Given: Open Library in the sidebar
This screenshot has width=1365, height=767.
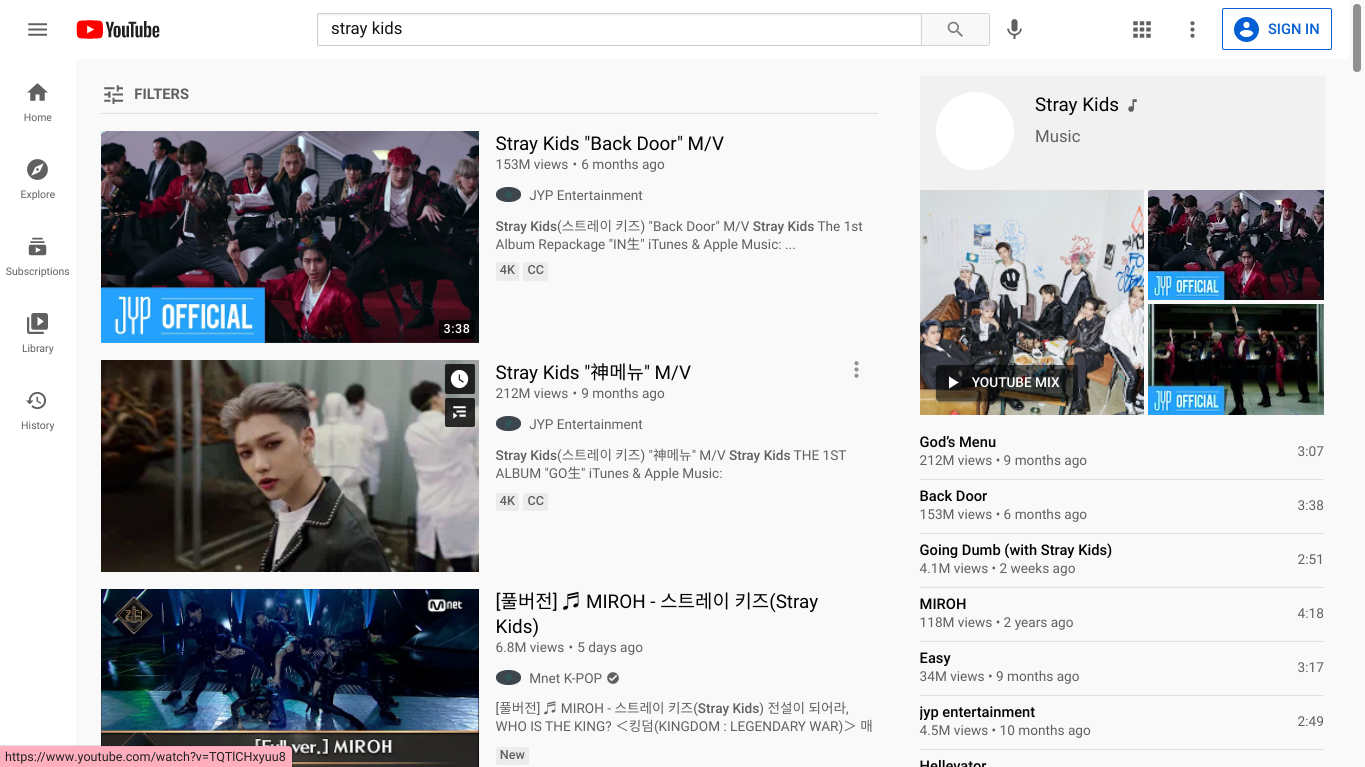Looking at the screenshot, I should pos(38,333).
